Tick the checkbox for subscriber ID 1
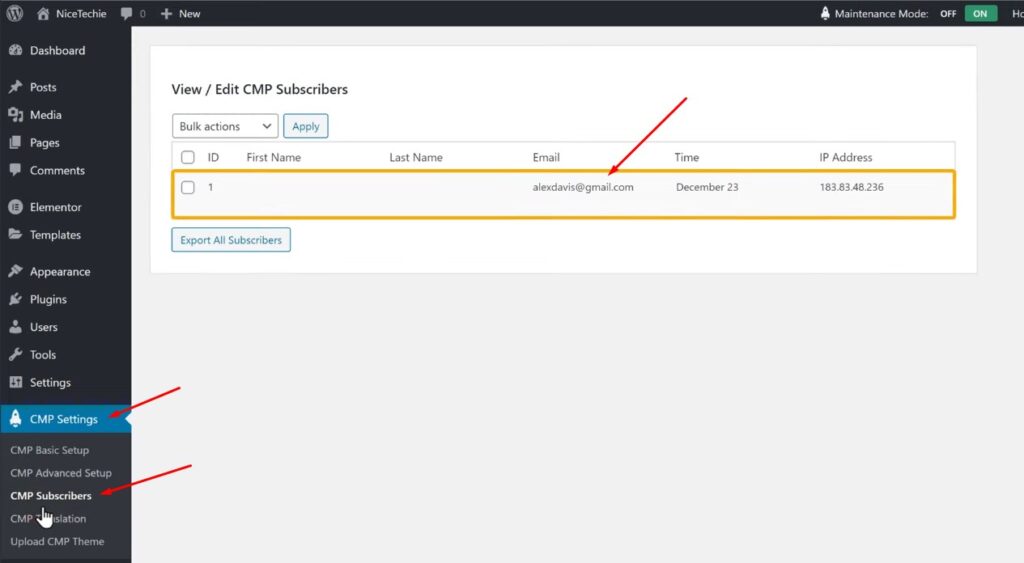 [x=188, y=187]
